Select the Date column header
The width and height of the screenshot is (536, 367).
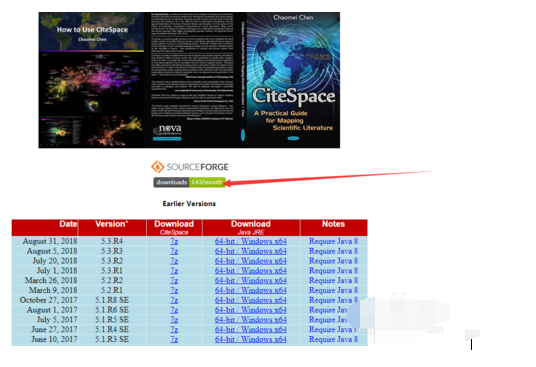pyautogui.click(x=45, y=228)
